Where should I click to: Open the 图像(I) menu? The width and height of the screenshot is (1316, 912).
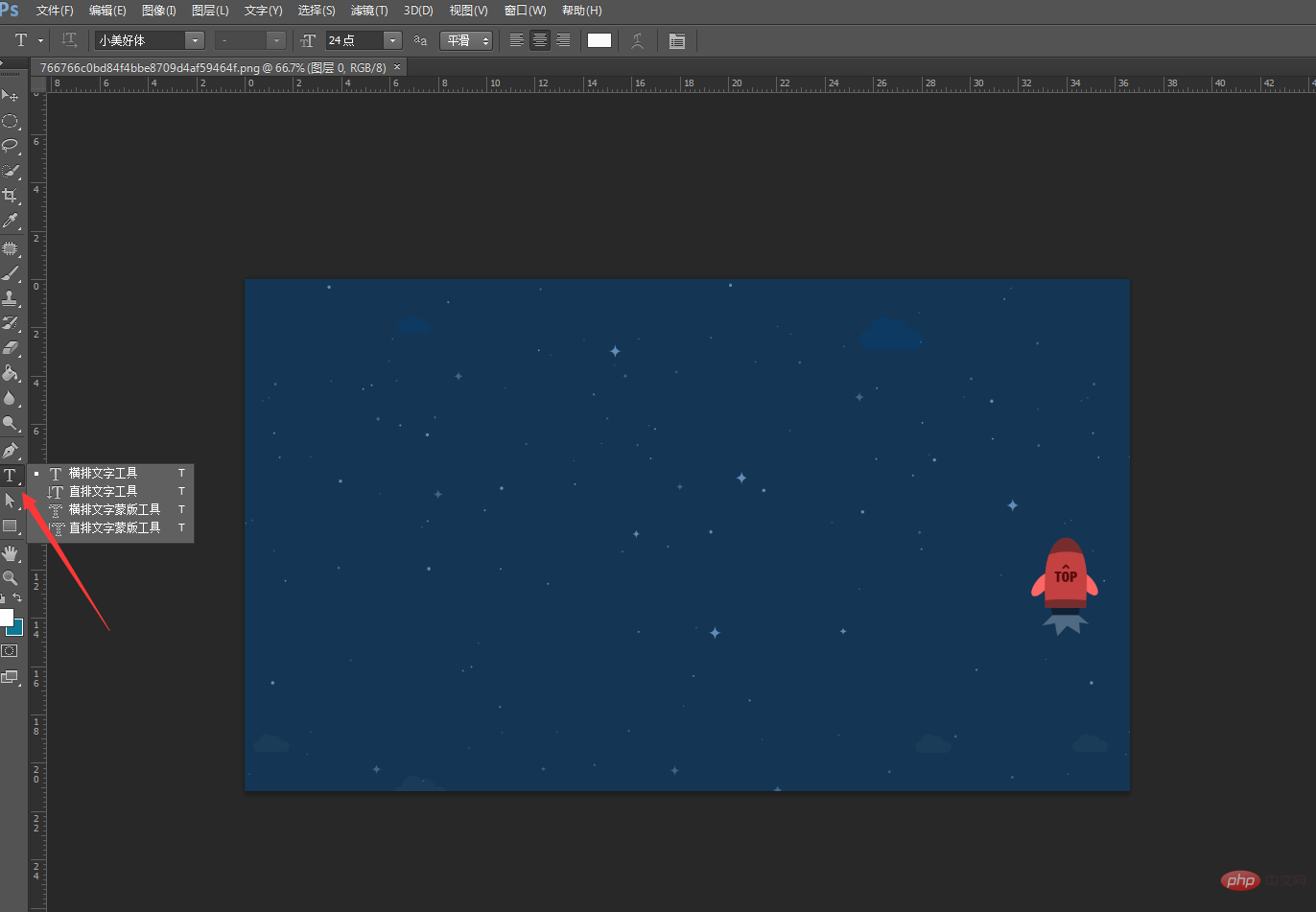click(x=158, y=11)
